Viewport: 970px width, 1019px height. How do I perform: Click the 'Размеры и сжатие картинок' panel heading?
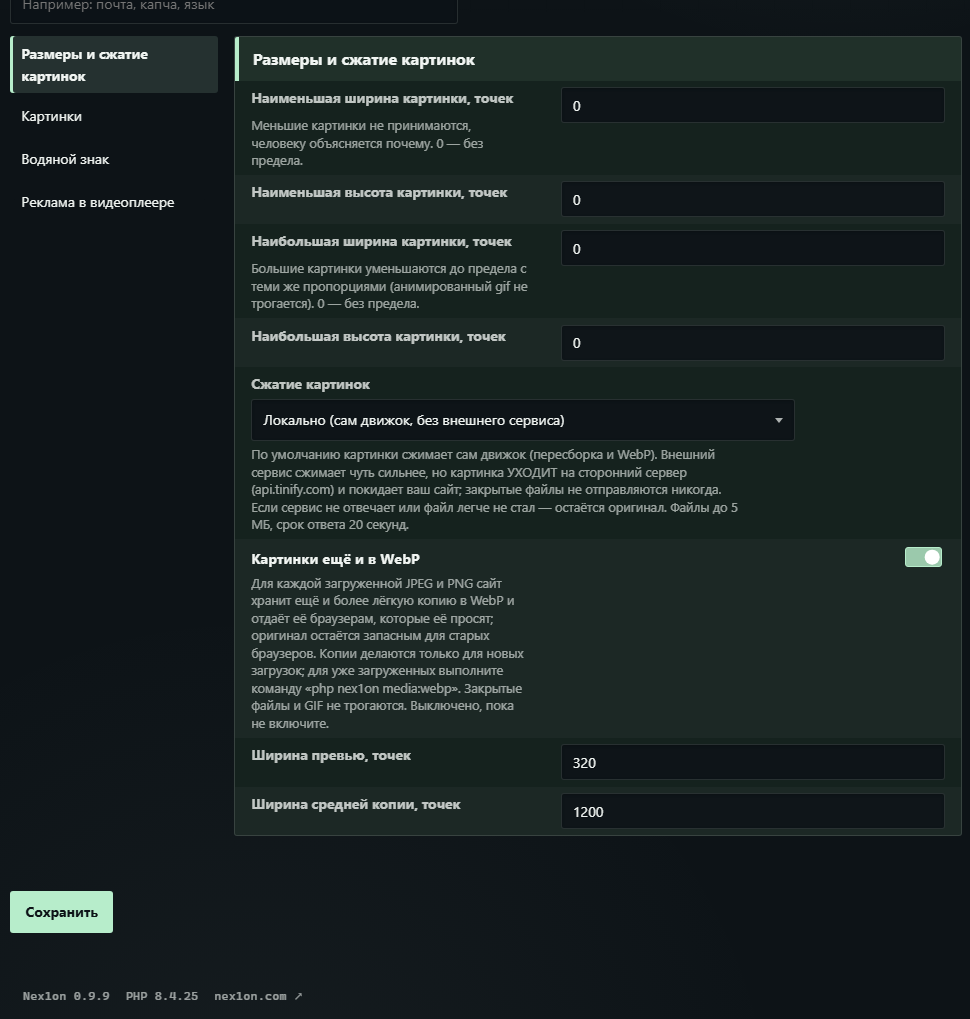[x=363, y=60]
